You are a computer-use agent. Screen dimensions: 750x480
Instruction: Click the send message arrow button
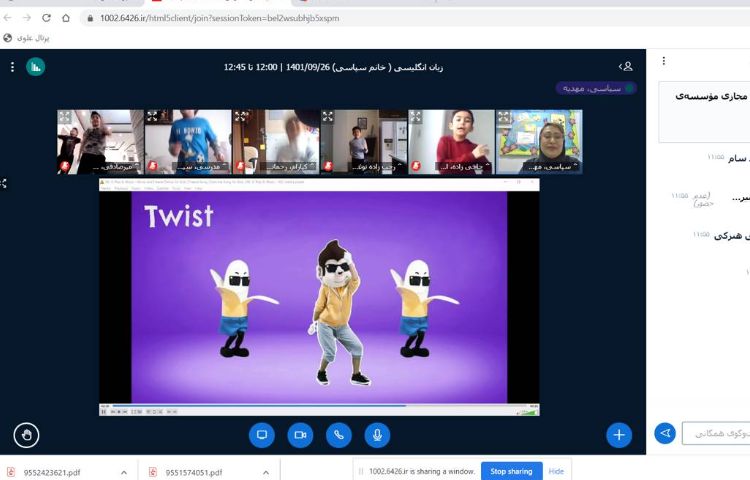coord(664,433)
